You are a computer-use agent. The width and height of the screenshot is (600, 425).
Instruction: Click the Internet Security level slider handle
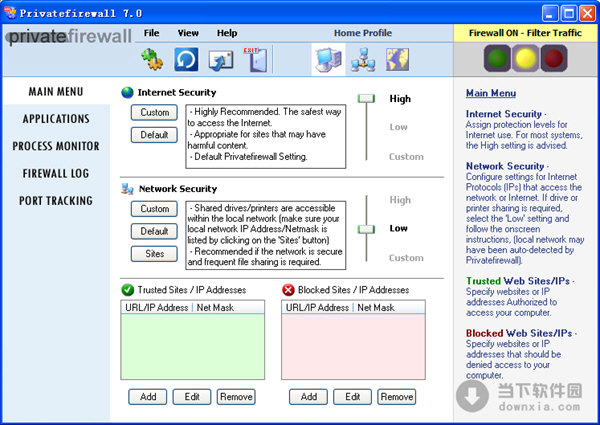(x=368, y=98)
